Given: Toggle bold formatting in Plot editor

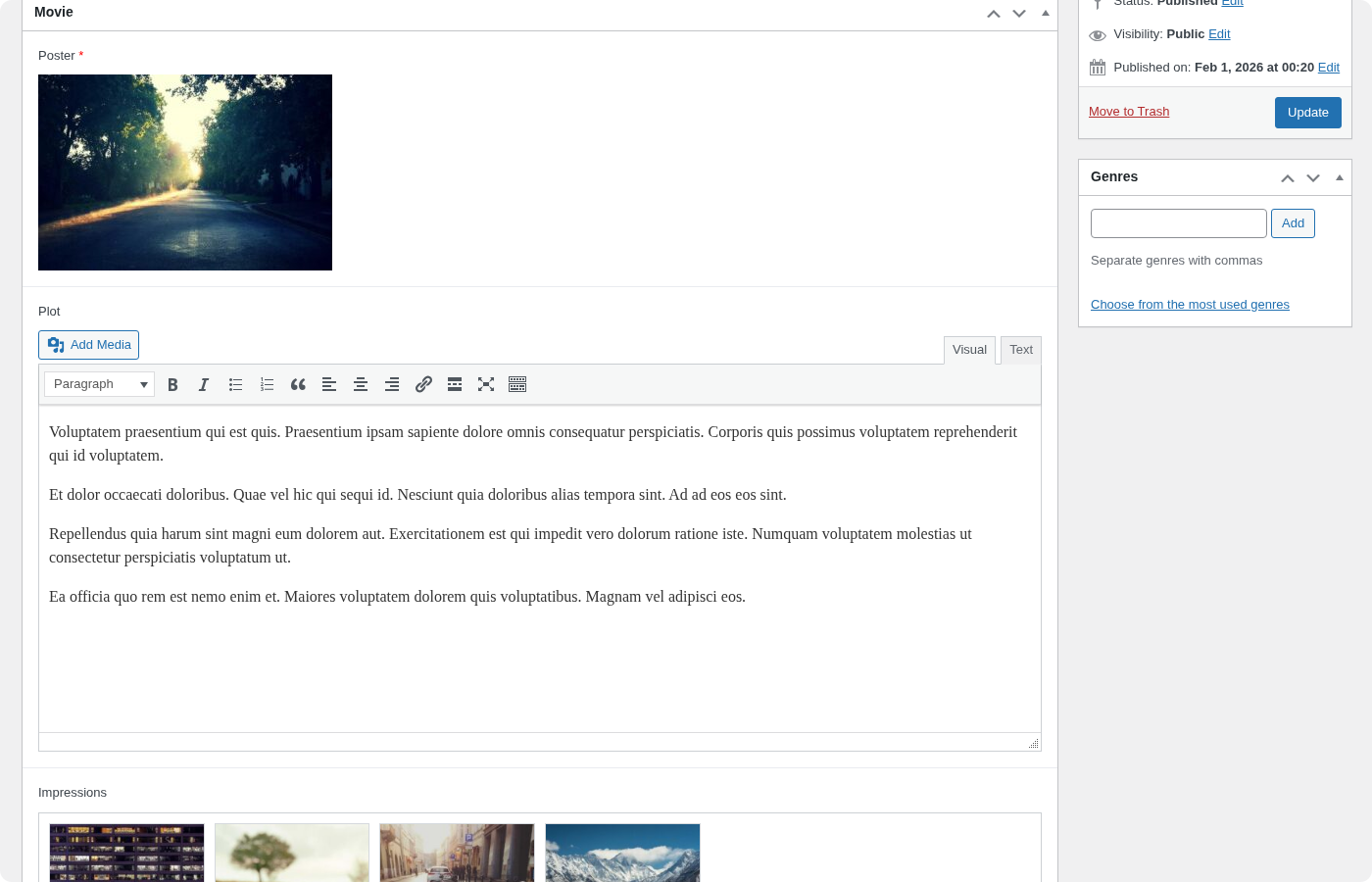Looking at the screenshot, I should tap(172, 384).
